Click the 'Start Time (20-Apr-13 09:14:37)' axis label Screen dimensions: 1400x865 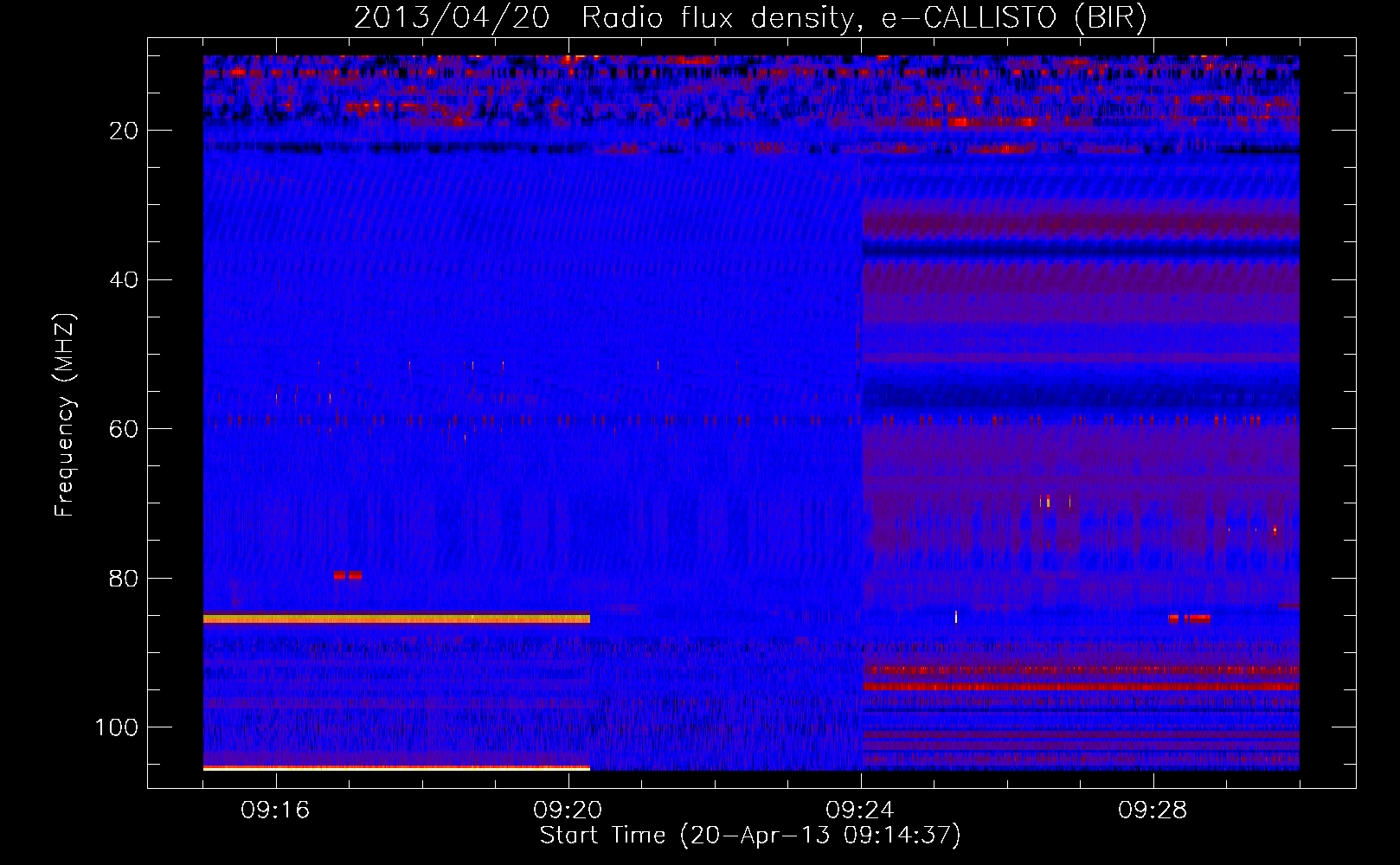[x=750, y=836]
